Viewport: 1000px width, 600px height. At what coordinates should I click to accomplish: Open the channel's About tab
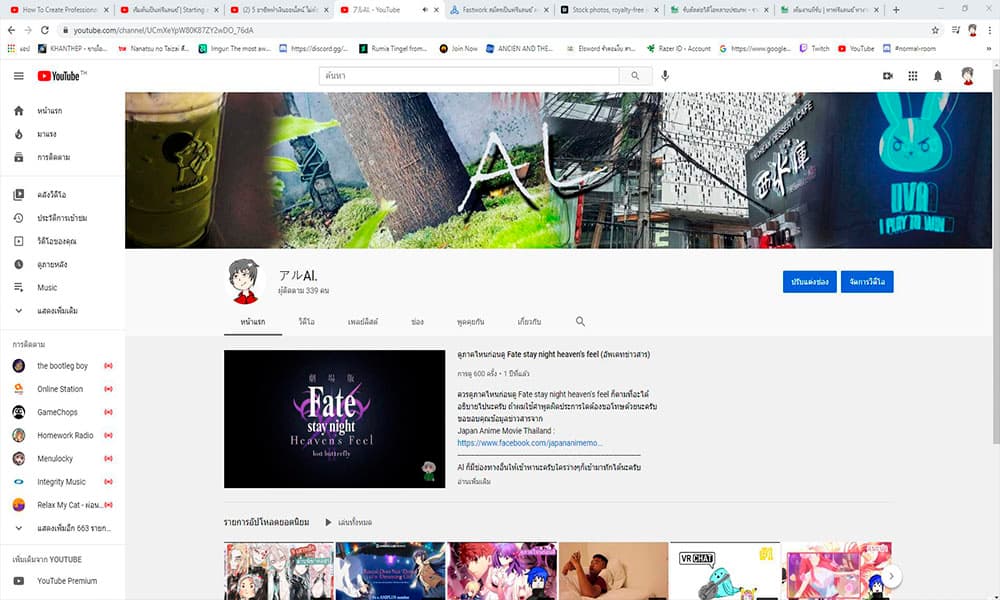(529, 322)
